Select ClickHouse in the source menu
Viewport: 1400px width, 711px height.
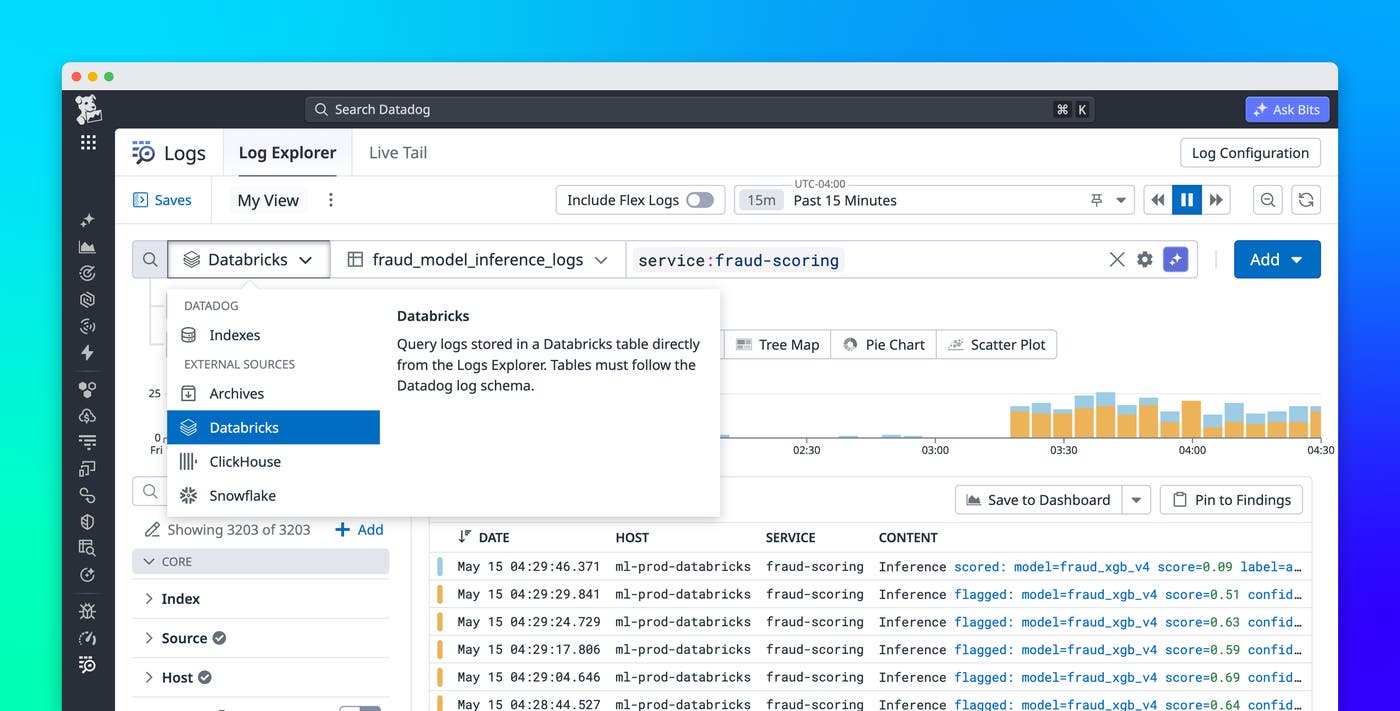point(273,462)
